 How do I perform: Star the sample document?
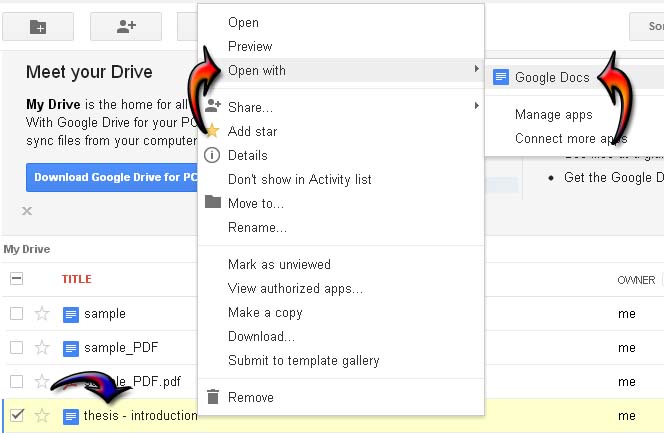click(x=42, y=313)
